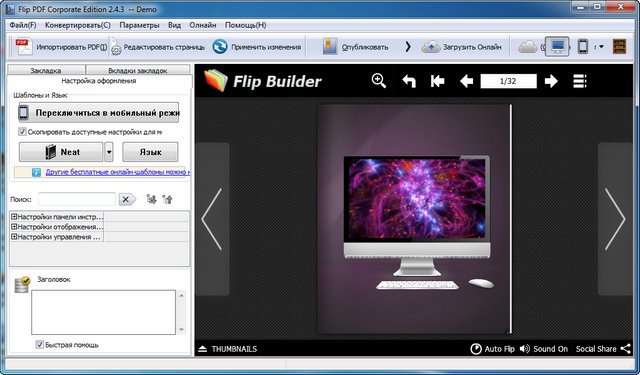This screenshot has height=375, width=640.
Task: Go to previous page arrow in top bar
Action: [466, 81]
